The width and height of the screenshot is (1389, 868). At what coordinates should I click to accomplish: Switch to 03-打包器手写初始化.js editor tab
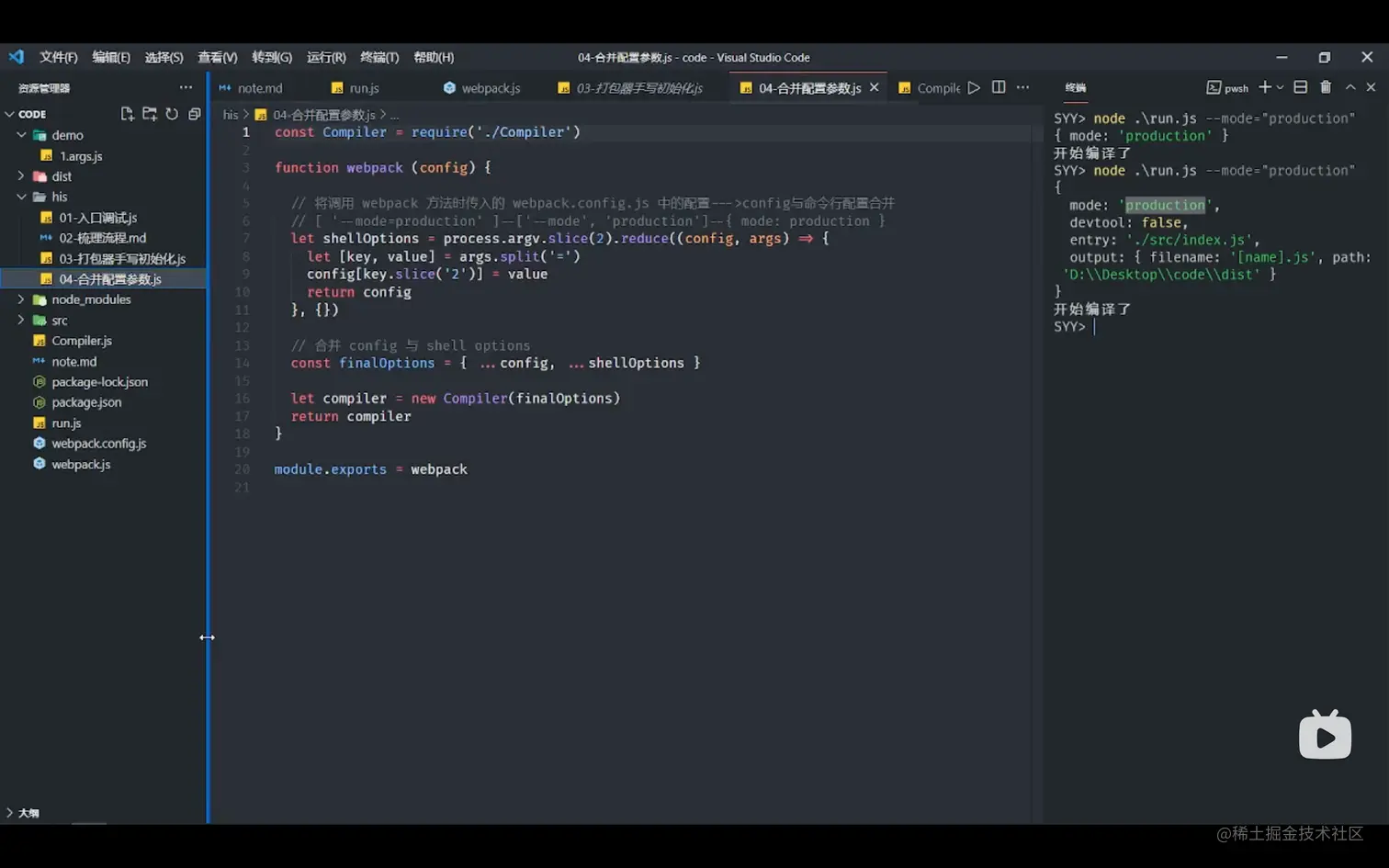[639, 88]
